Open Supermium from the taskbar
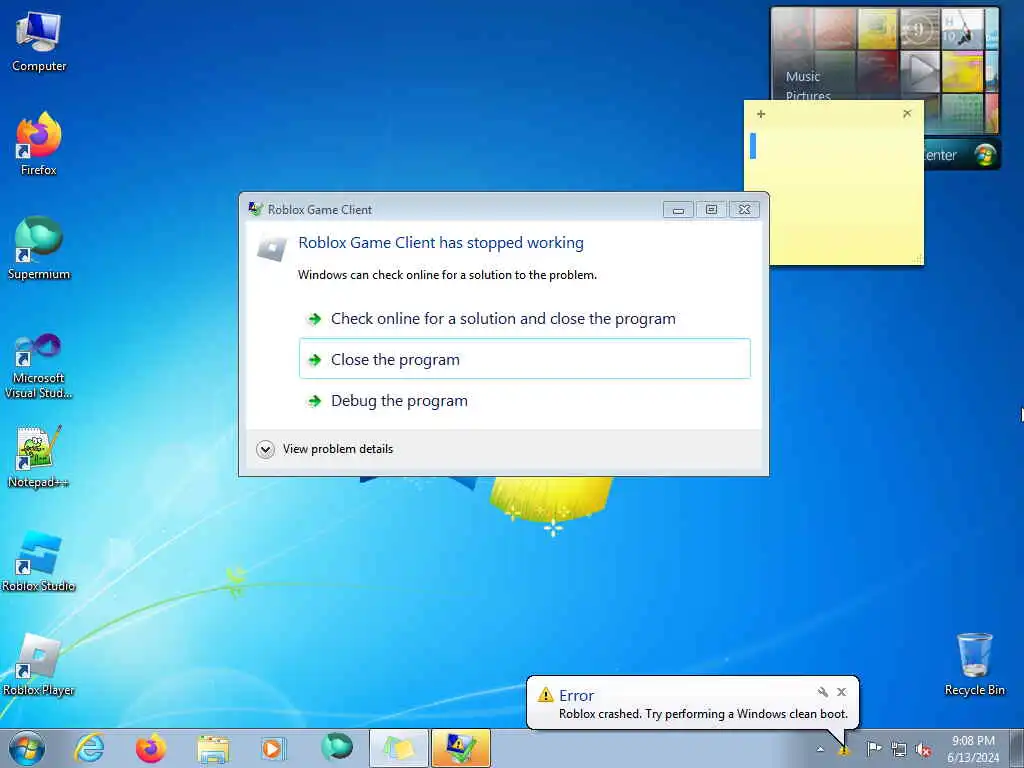This screenshot has height=768, width=1024. point(336,748)
